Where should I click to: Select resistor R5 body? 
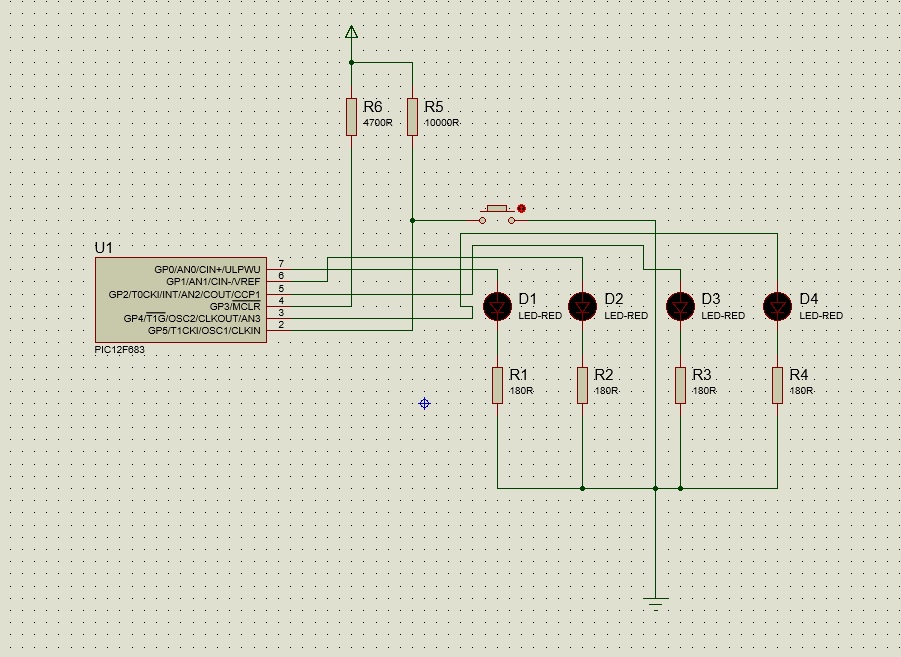(x=412, y=116)
